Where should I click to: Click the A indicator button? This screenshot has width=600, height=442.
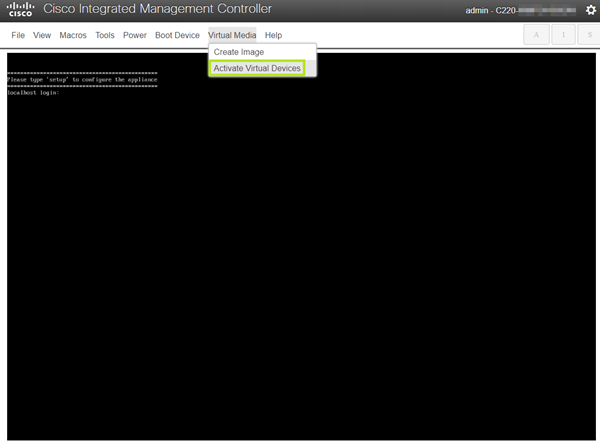pyautogui.click(x=536, y=35)
